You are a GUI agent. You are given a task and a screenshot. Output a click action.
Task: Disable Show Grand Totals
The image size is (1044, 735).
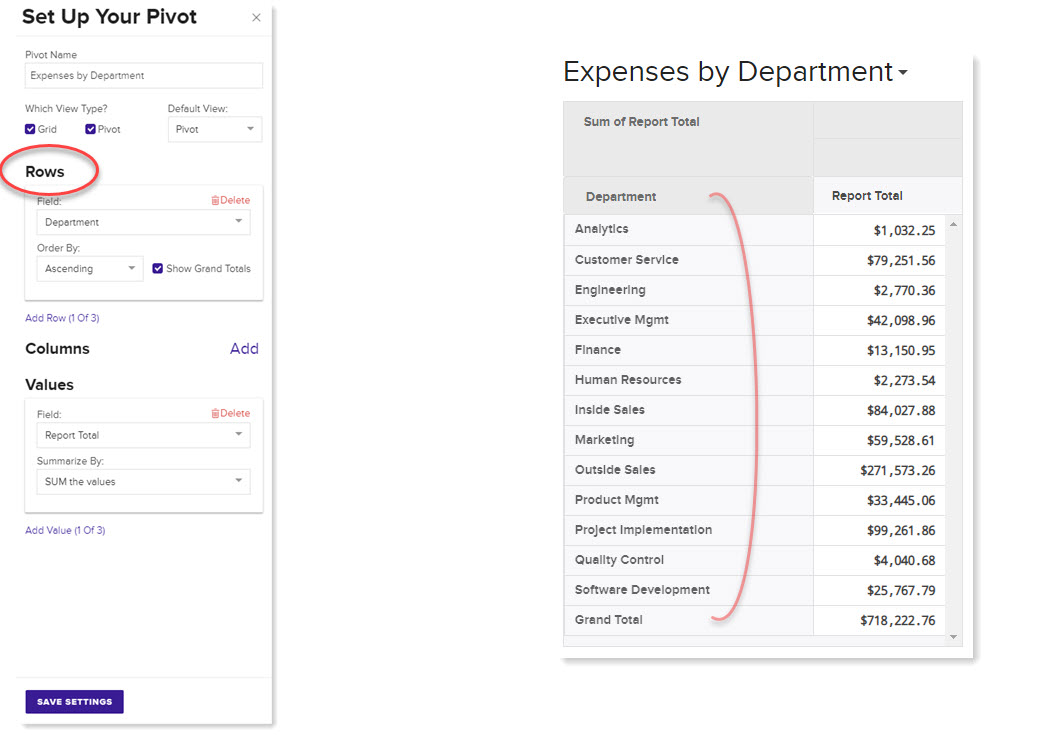click(x=157, y=268)
